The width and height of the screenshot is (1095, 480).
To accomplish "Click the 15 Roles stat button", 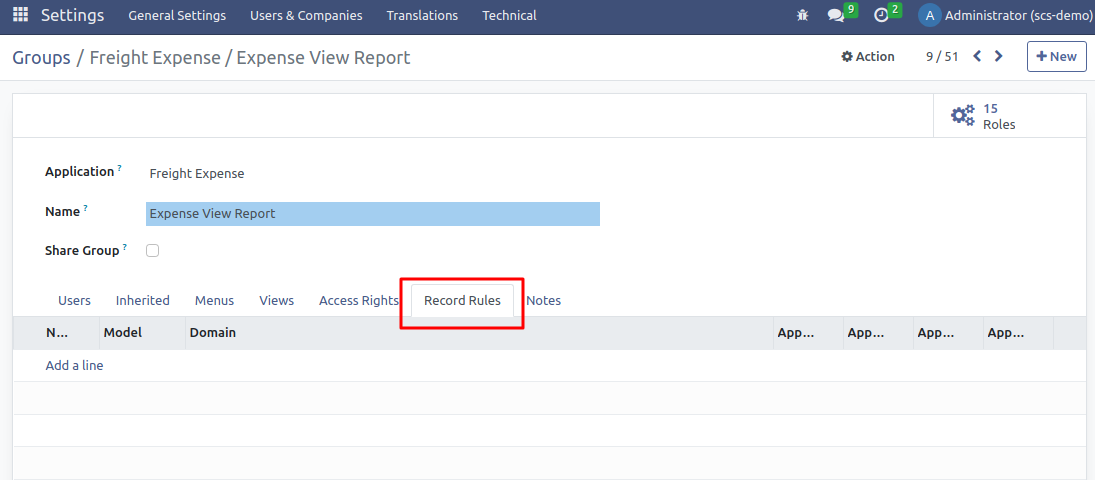I will pos(1010,116).
